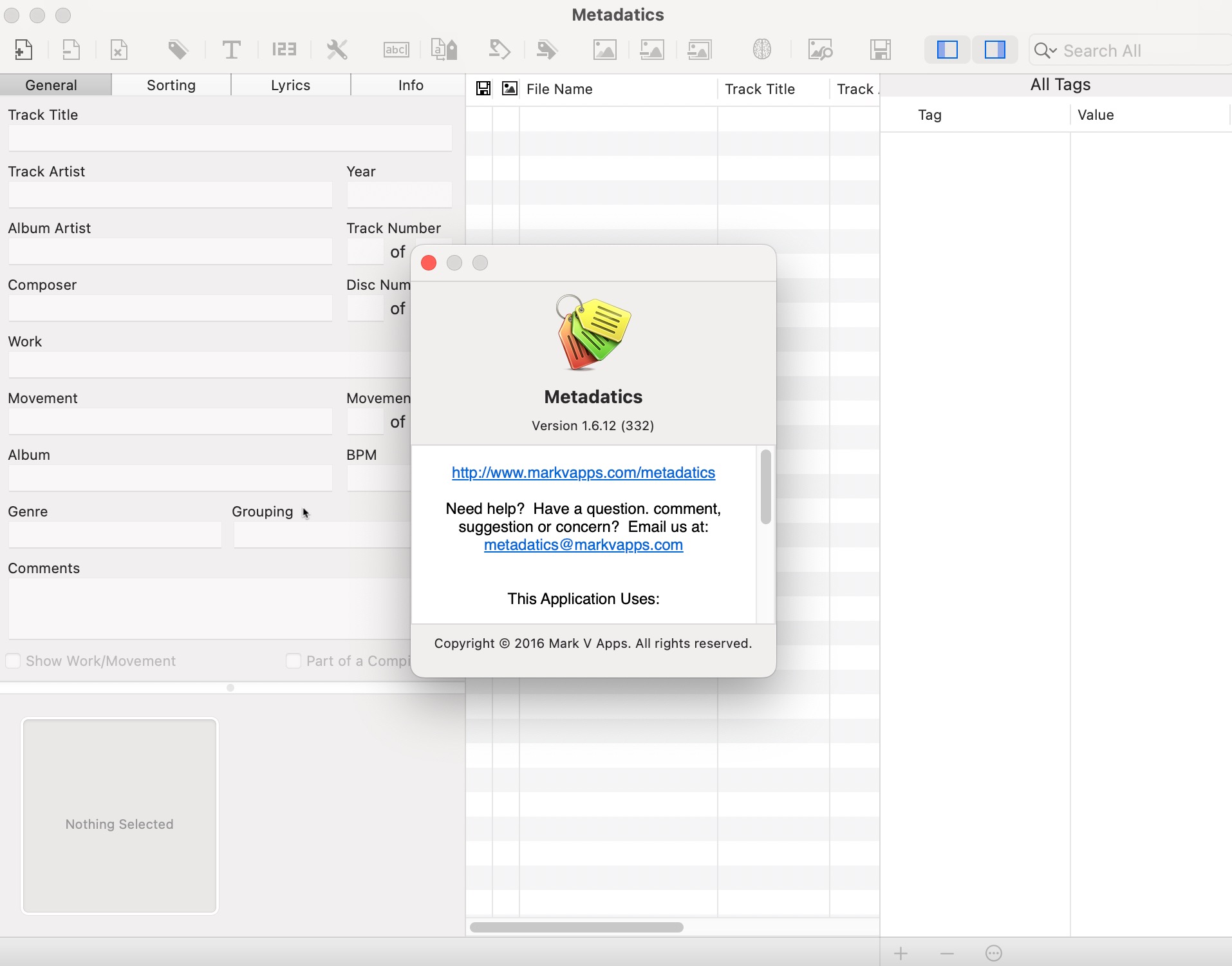Image resolution: width=1232 pixels, height=966 pixels.
Task: Close the About Metadatics window
Action: 429,263
